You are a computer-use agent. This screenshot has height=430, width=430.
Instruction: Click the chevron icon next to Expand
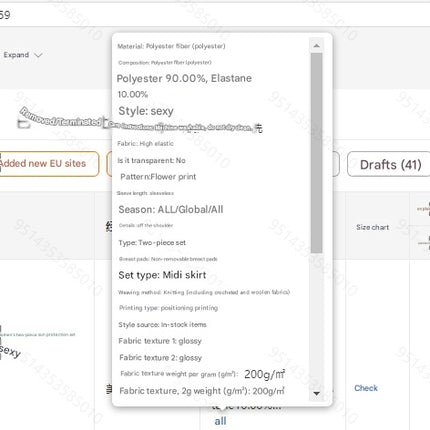[x=39, y=55]
